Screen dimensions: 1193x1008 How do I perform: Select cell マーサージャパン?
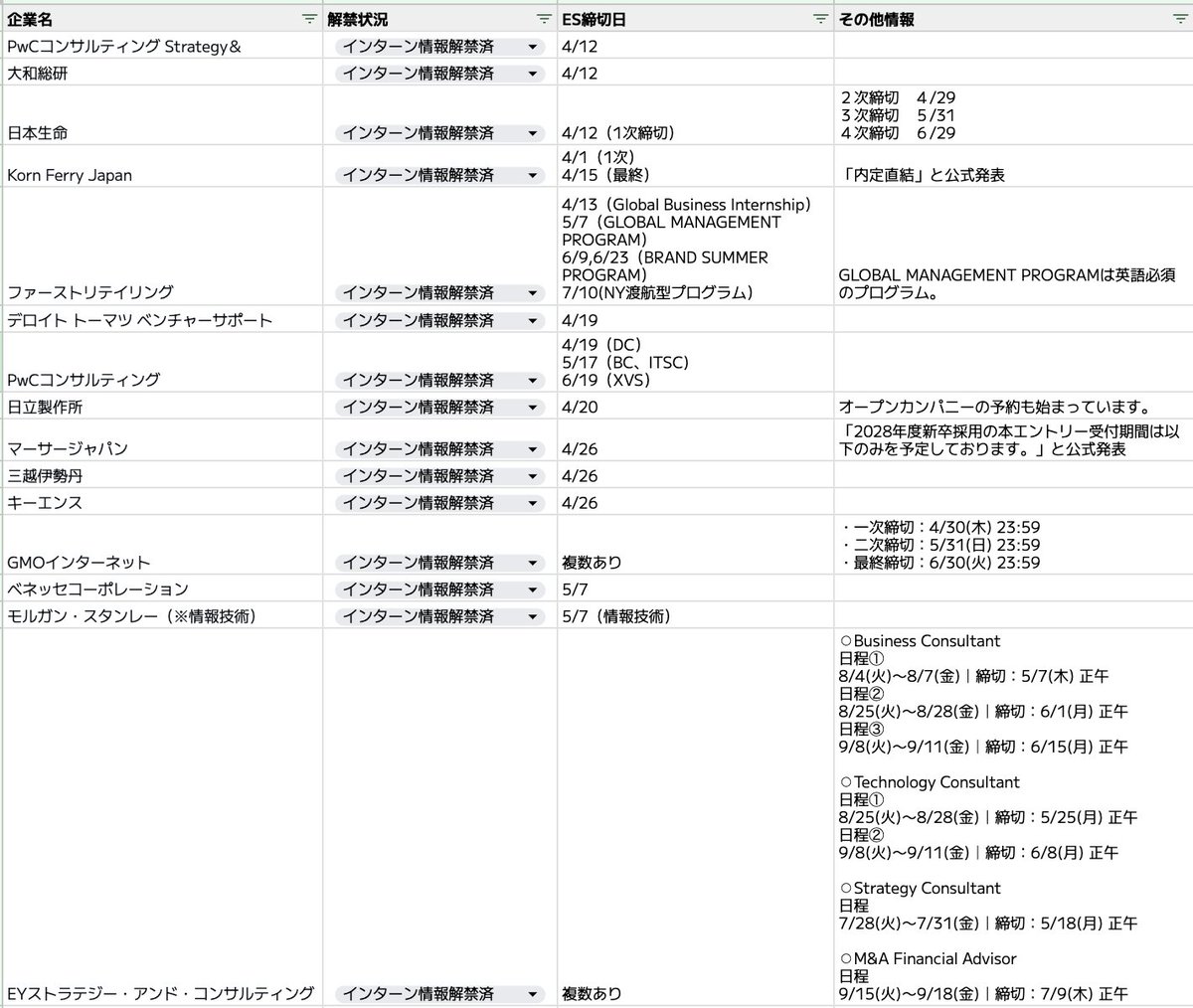click(x=161, y=440)
